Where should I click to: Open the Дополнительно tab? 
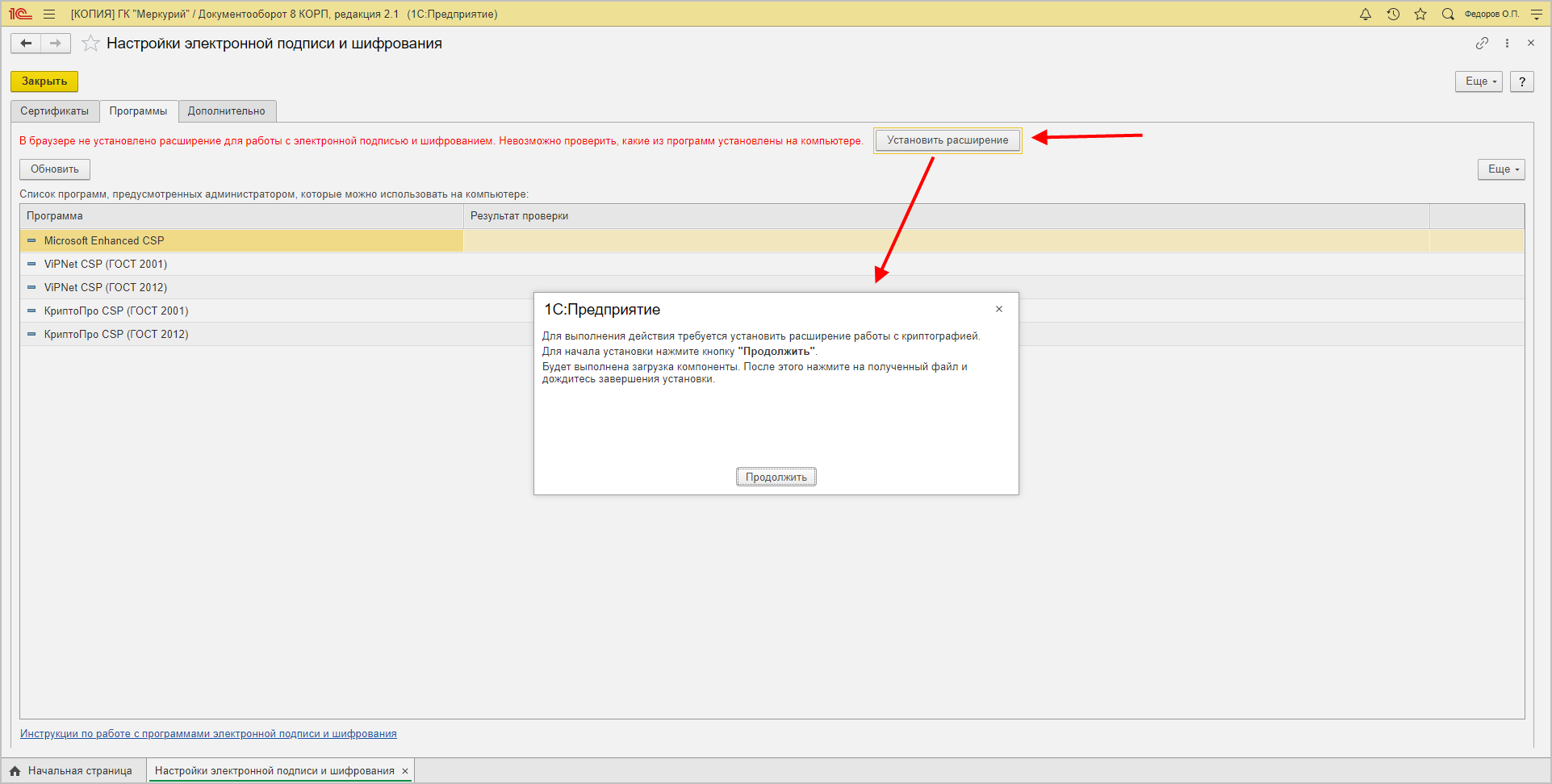[x=227, y=111]
